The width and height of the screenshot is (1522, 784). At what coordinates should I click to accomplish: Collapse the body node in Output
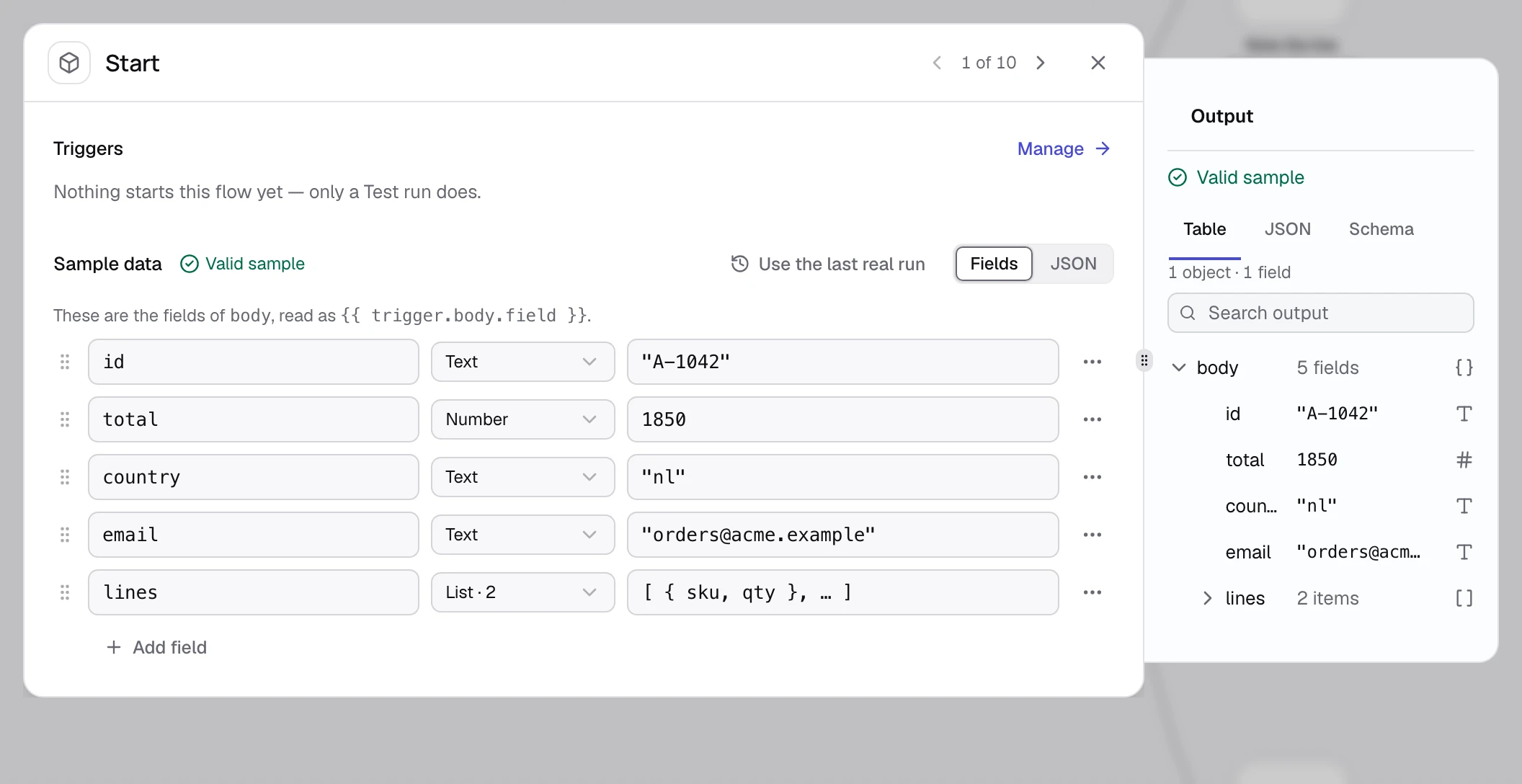click(1179, 367)
